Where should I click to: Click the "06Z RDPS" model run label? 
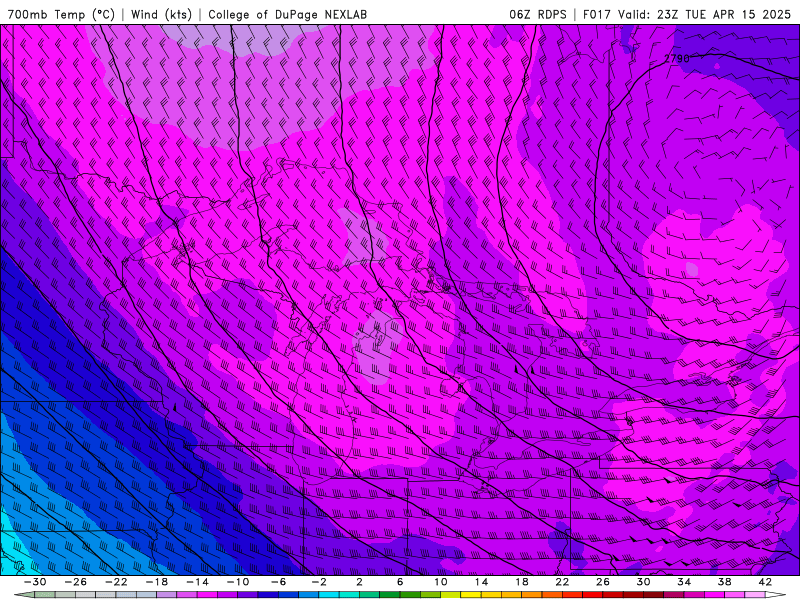point(538,14)
